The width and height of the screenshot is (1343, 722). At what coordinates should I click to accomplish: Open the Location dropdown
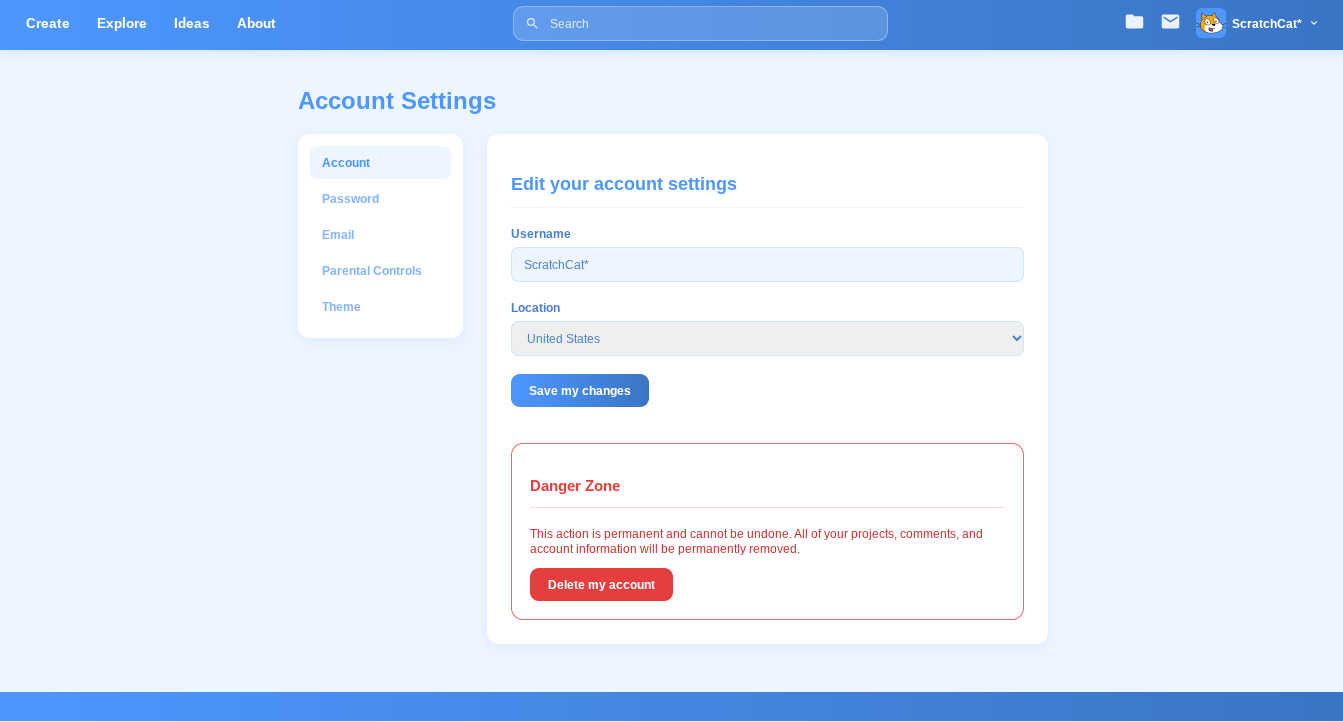coord(767,339)
